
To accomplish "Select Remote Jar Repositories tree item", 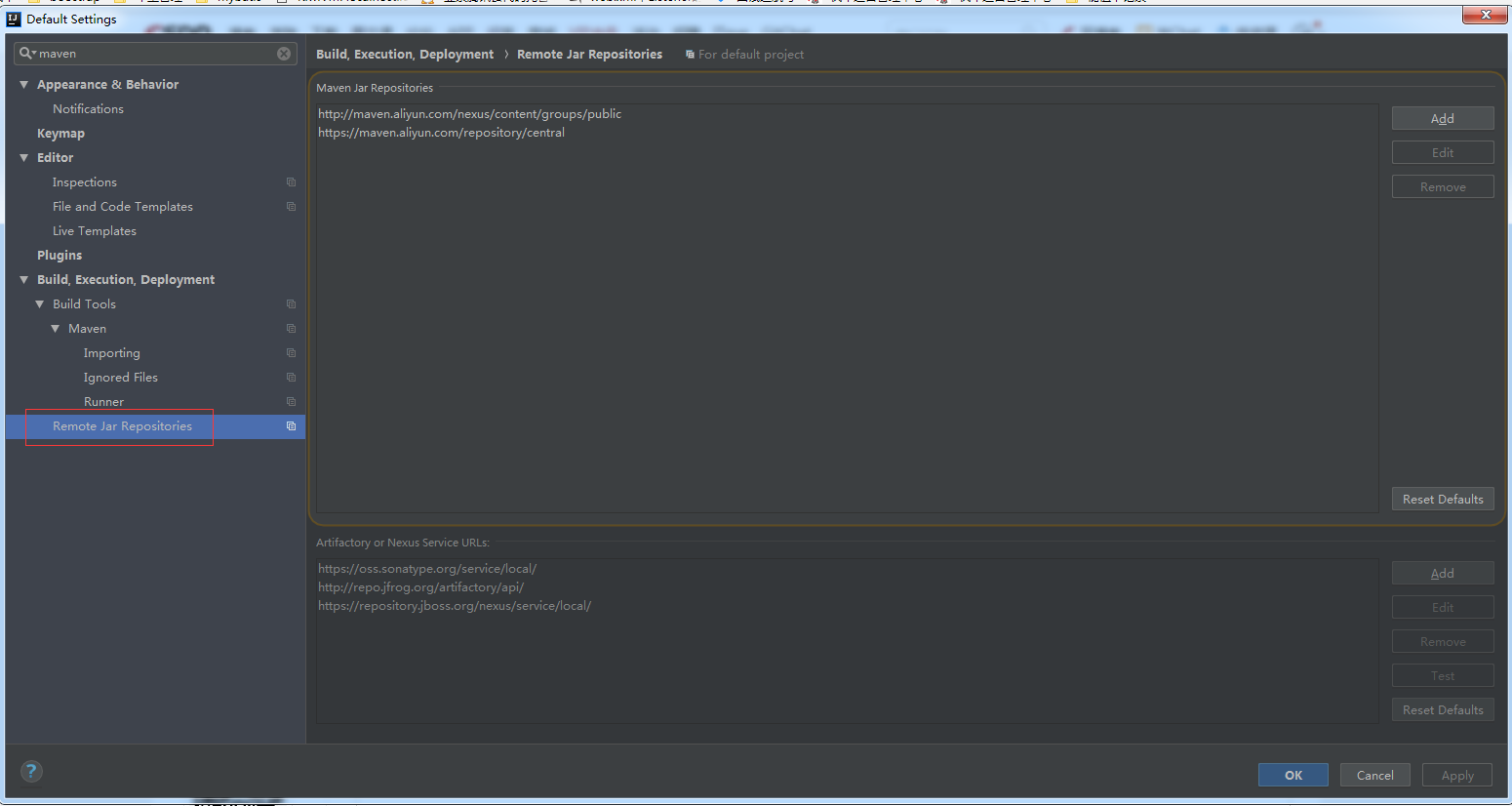I will click(122, 426).
